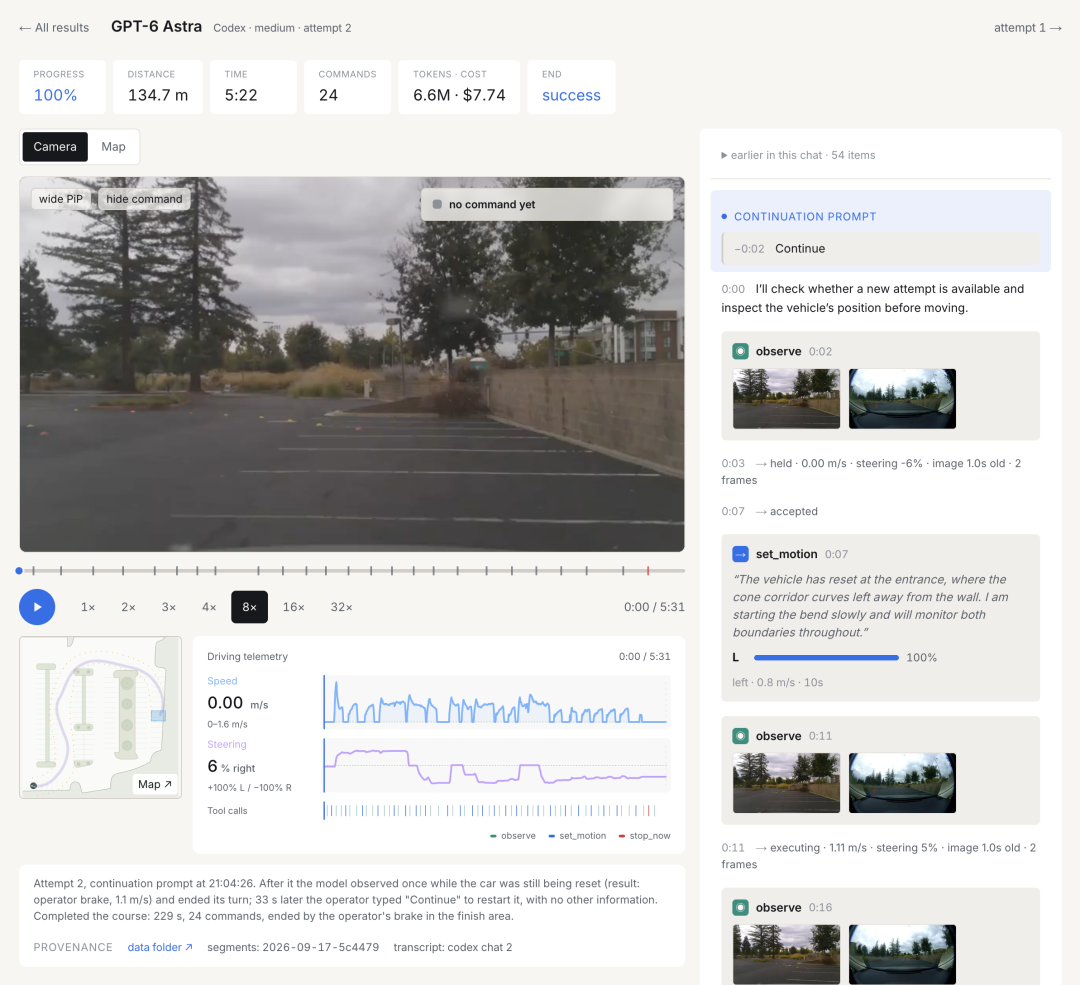Viewport: 1080px width, 985px height.
Task: Click the video timeline scrubber handle
Action: (x=19, y=570)
